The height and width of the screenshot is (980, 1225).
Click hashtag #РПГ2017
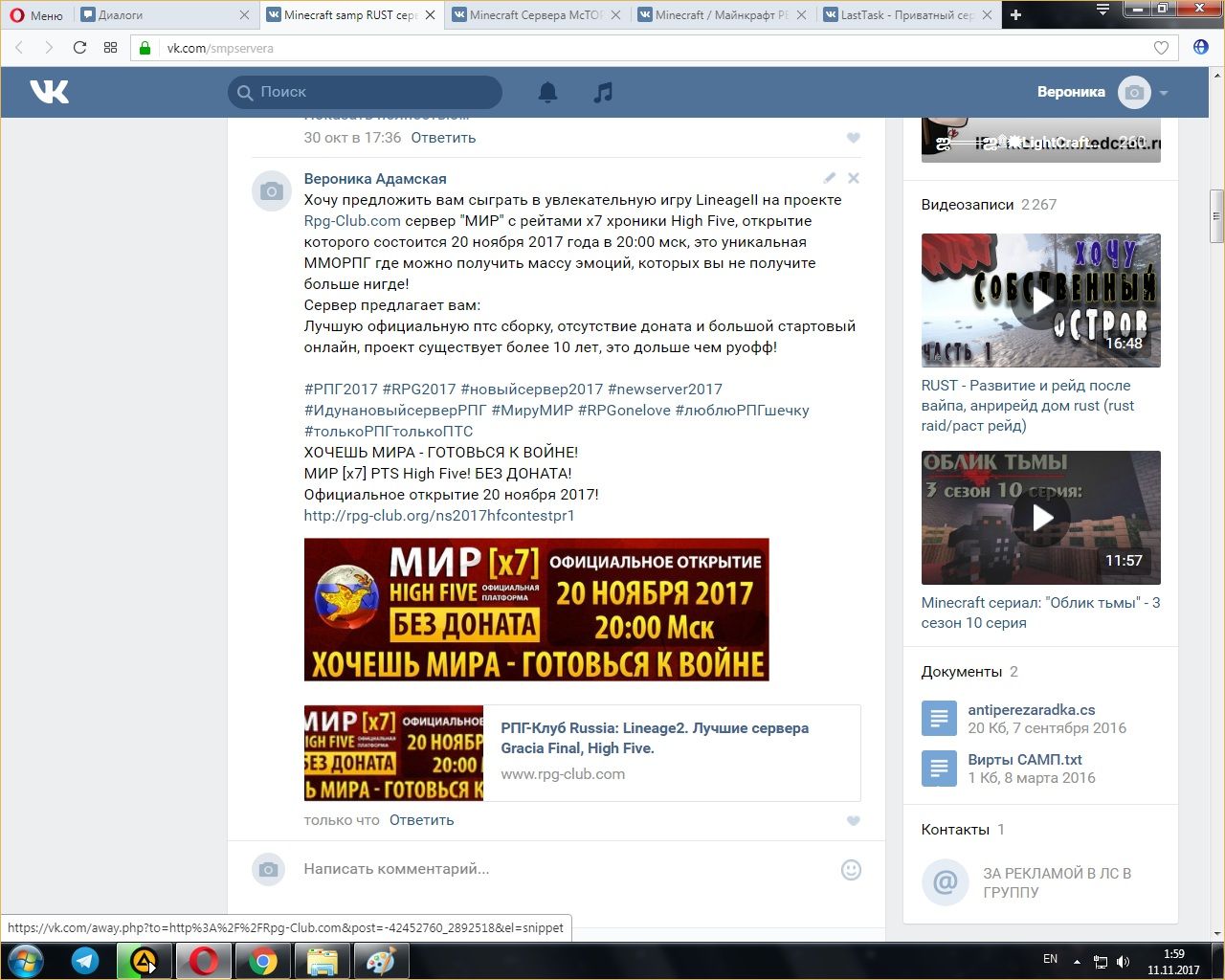[341, 390]
